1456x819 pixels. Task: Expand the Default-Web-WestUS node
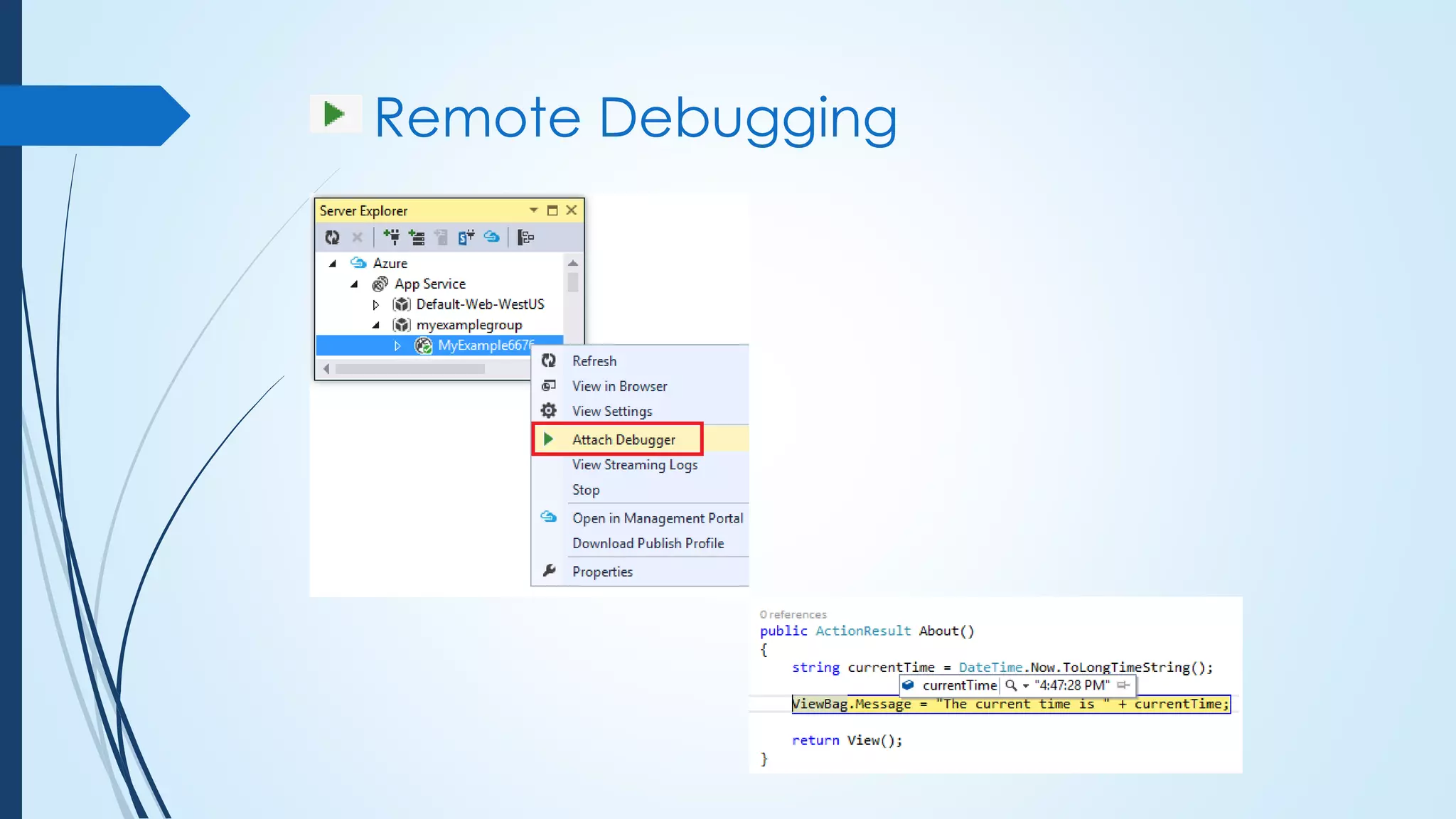(376, 305)
